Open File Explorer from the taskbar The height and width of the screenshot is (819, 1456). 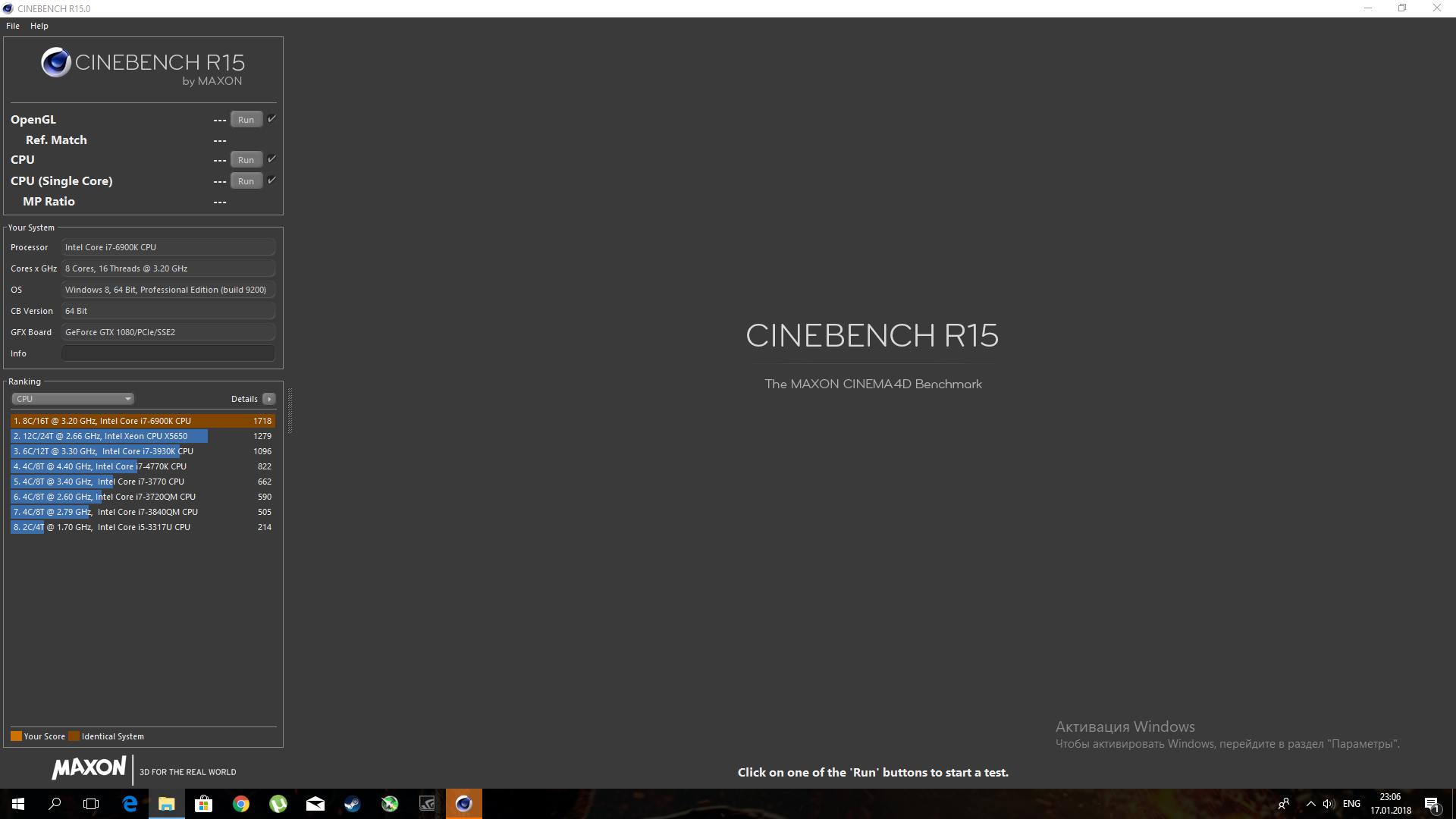[x=166, y=804]
